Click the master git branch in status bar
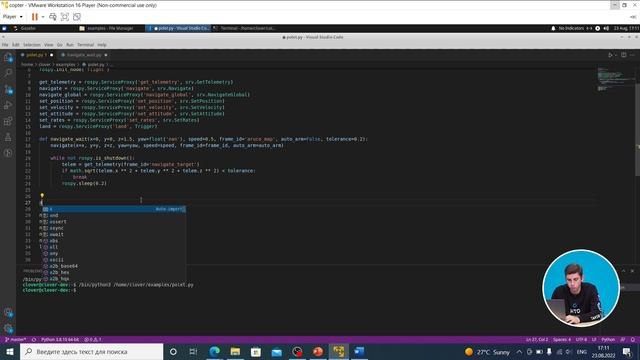 (16, 340)
